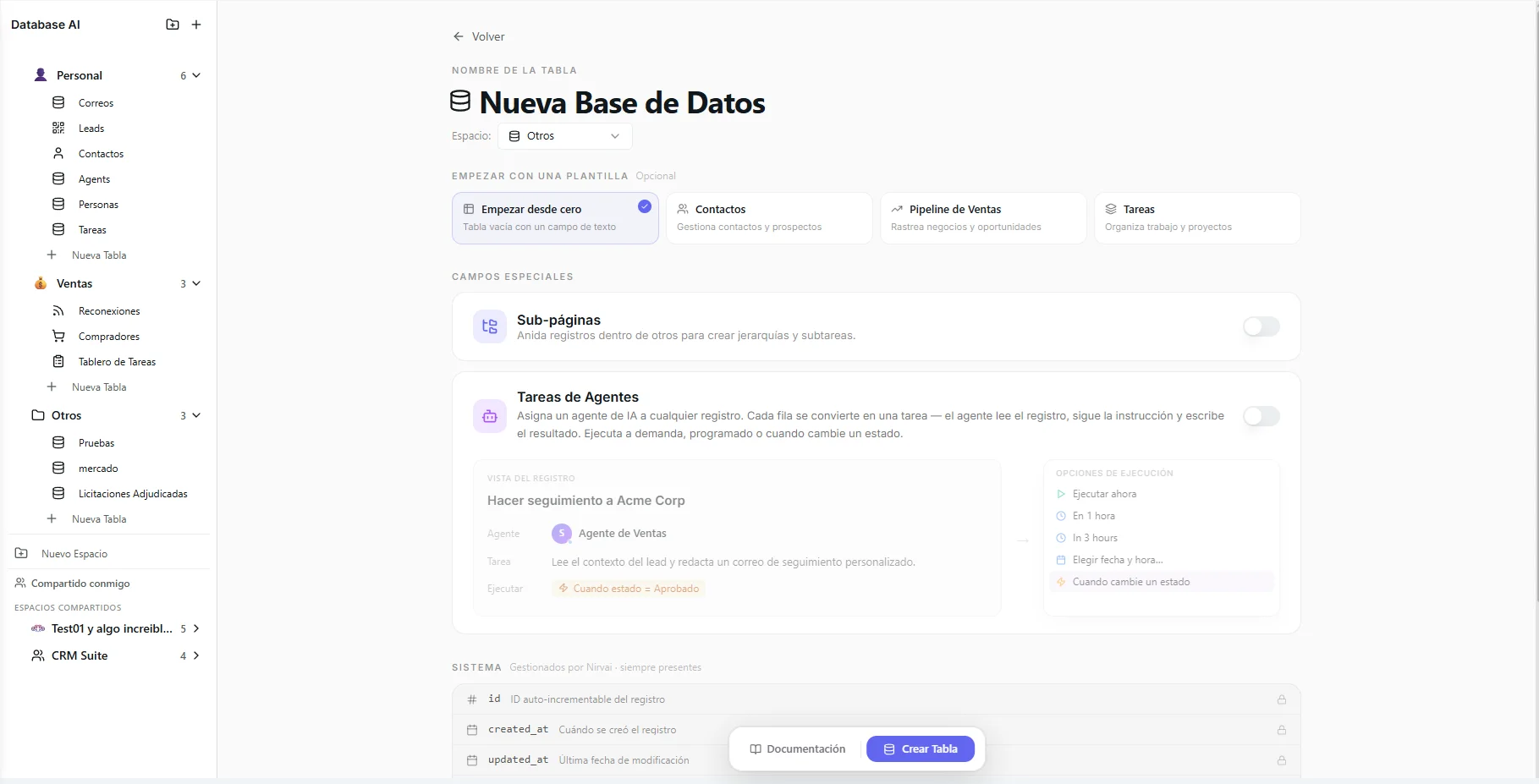Image resolution: width=1539 pixels, height=784 pixels.
Task: Click the Agents database icon
Action: pyautogui.click(x=58, y=178)
